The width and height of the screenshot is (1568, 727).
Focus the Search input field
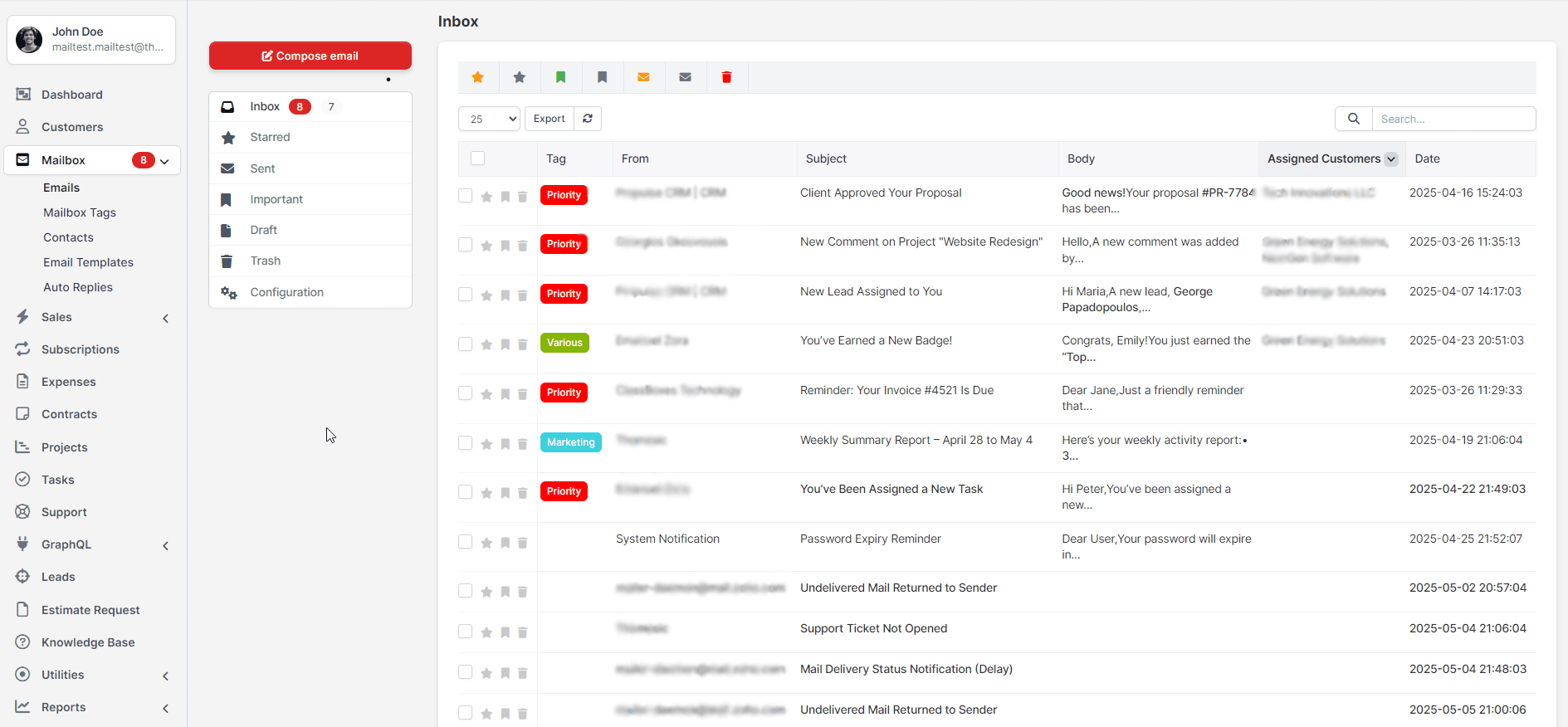tap(1453, 119)
